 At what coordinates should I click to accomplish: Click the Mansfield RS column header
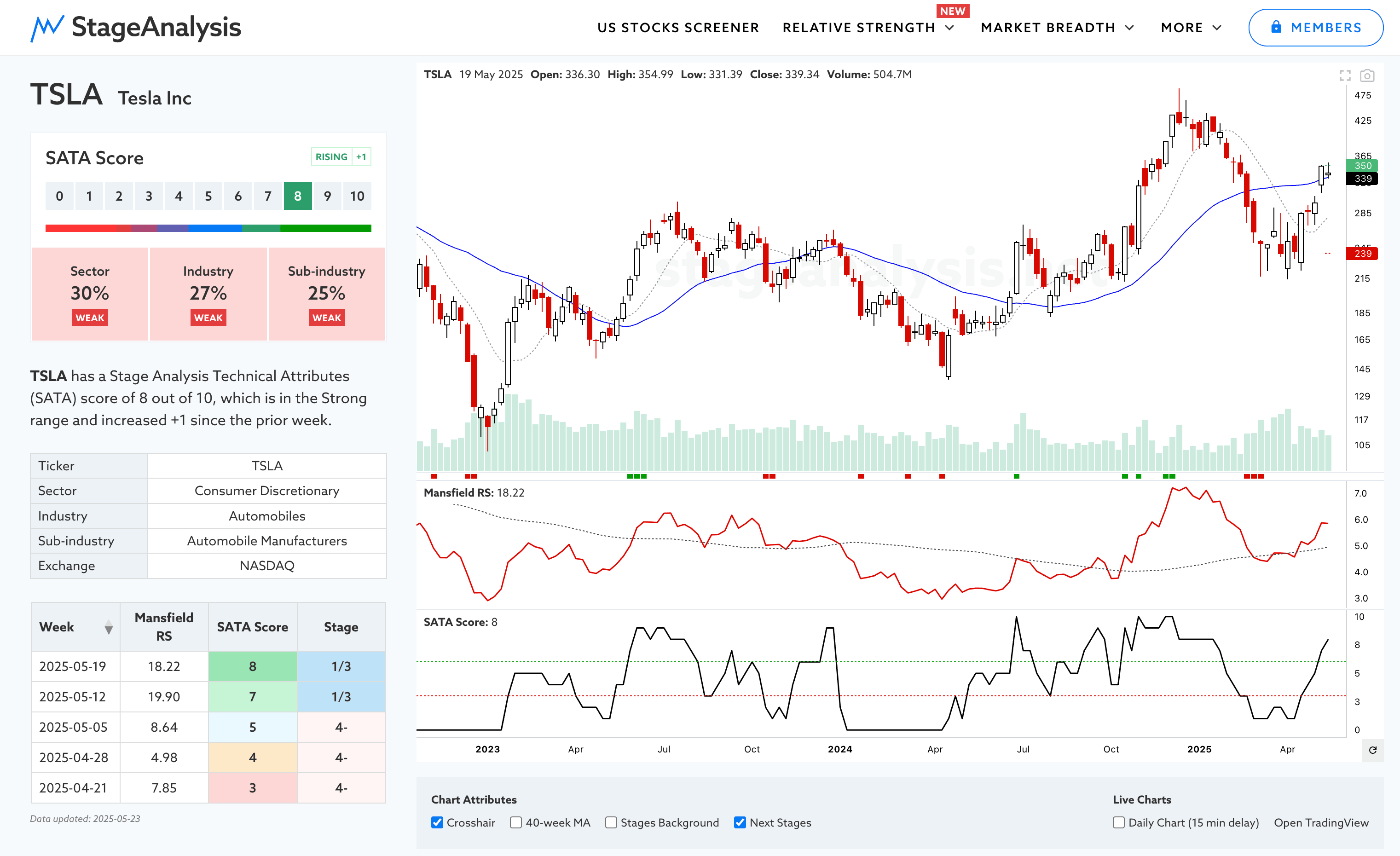[164, 627]
